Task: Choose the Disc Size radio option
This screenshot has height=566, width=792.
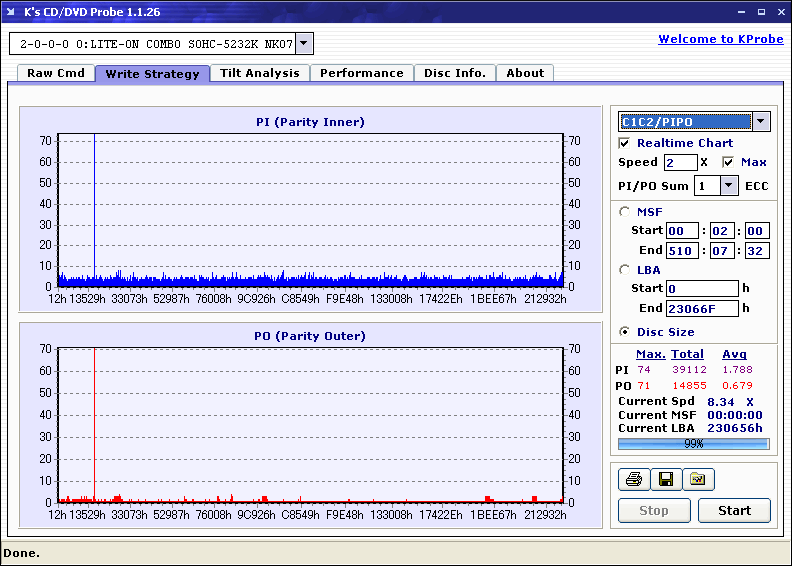Action: pyautogui.click(x=625, y=332)
